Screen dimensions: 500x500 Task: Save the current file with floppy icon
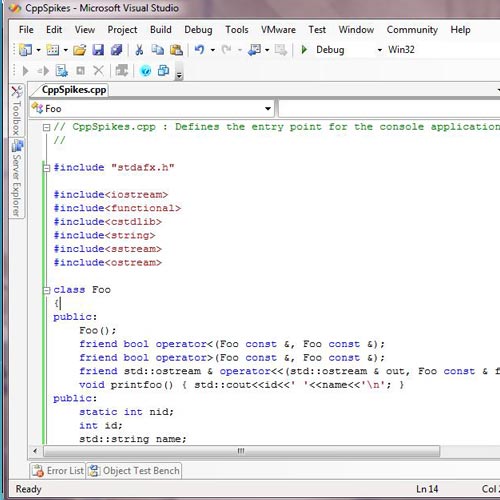[x=98, y=50]
